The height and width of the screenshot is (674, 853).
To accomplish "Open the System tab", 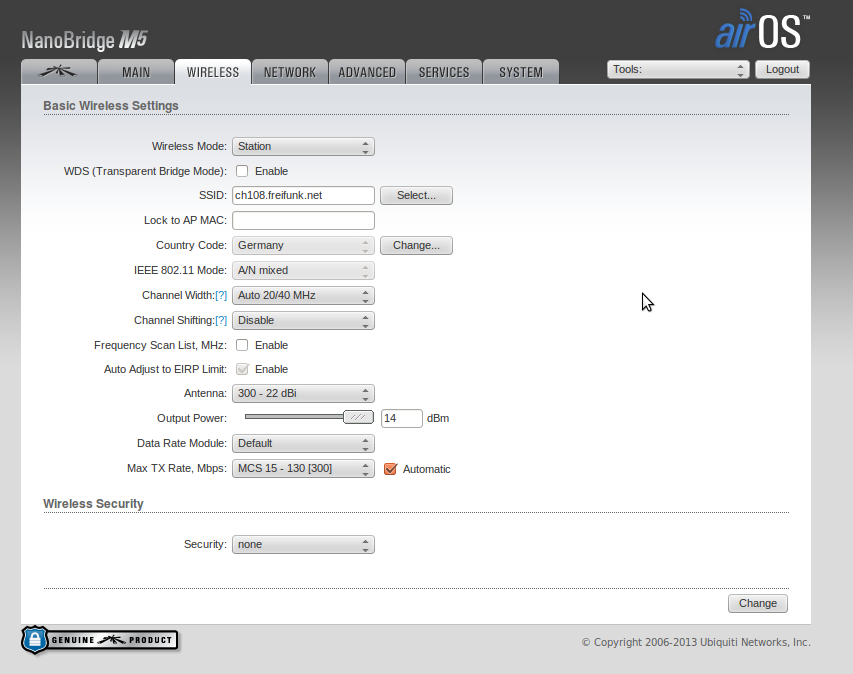I will (521, 72).
